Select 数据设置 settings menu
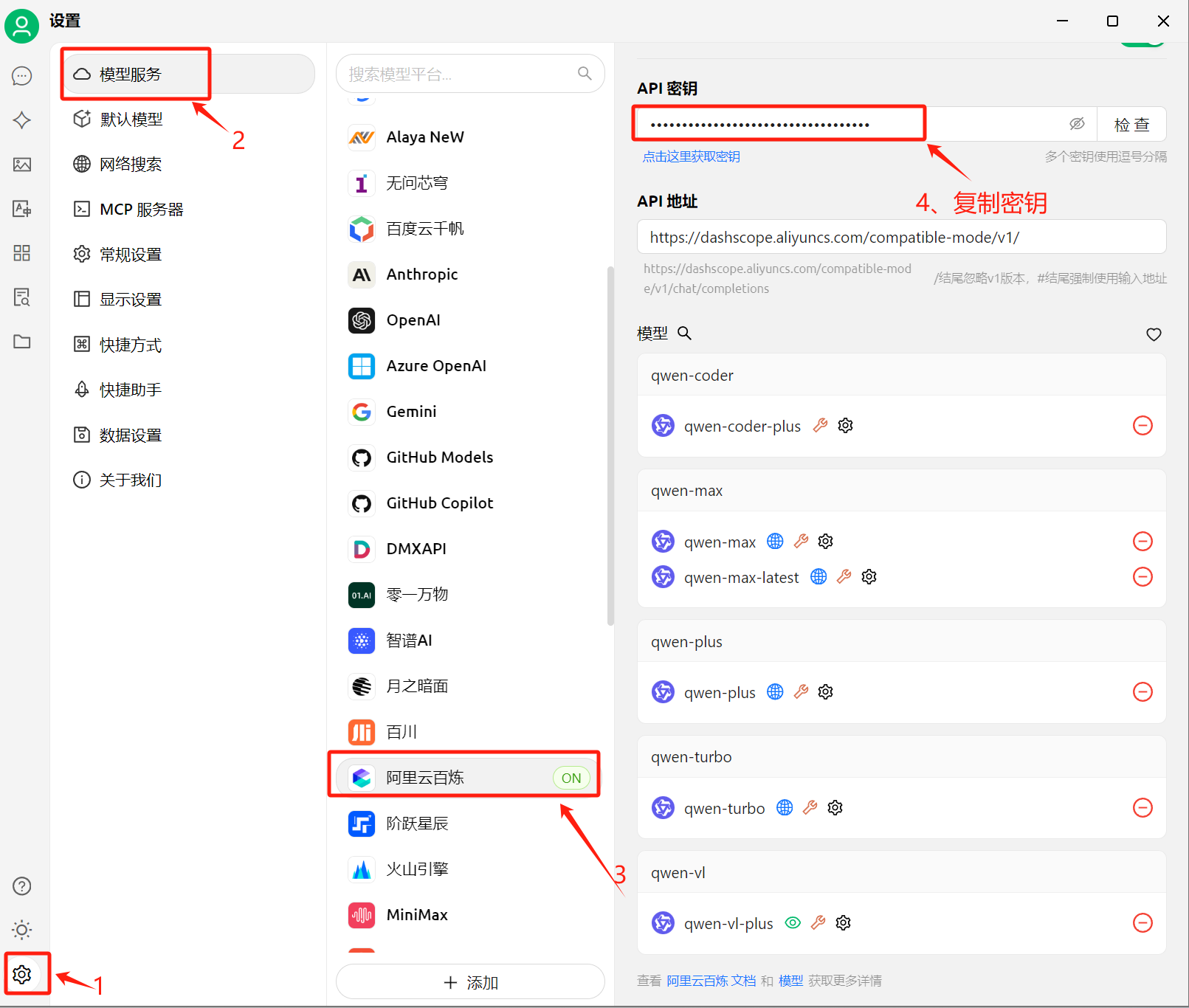Screen dimensions: 1189x1008 [x=189, y=435]
